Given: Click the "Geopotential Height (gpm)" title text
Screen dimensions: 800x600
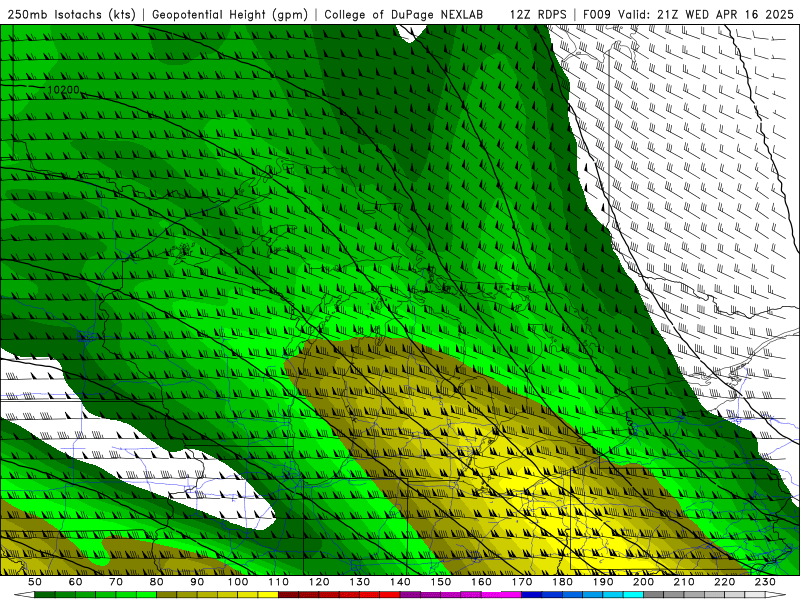Looking at the screenshot, I should pyautogui.click(x=230, y=15).
